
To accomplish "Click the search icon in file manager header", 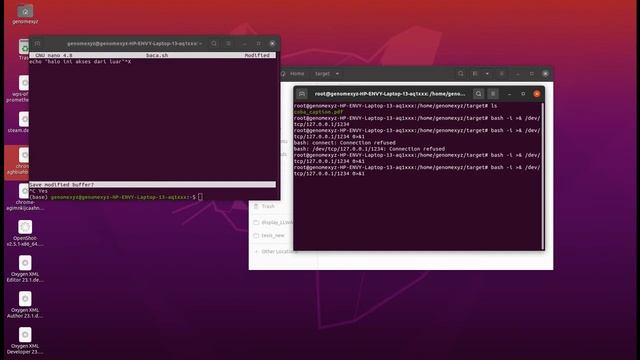I will 461,74.
